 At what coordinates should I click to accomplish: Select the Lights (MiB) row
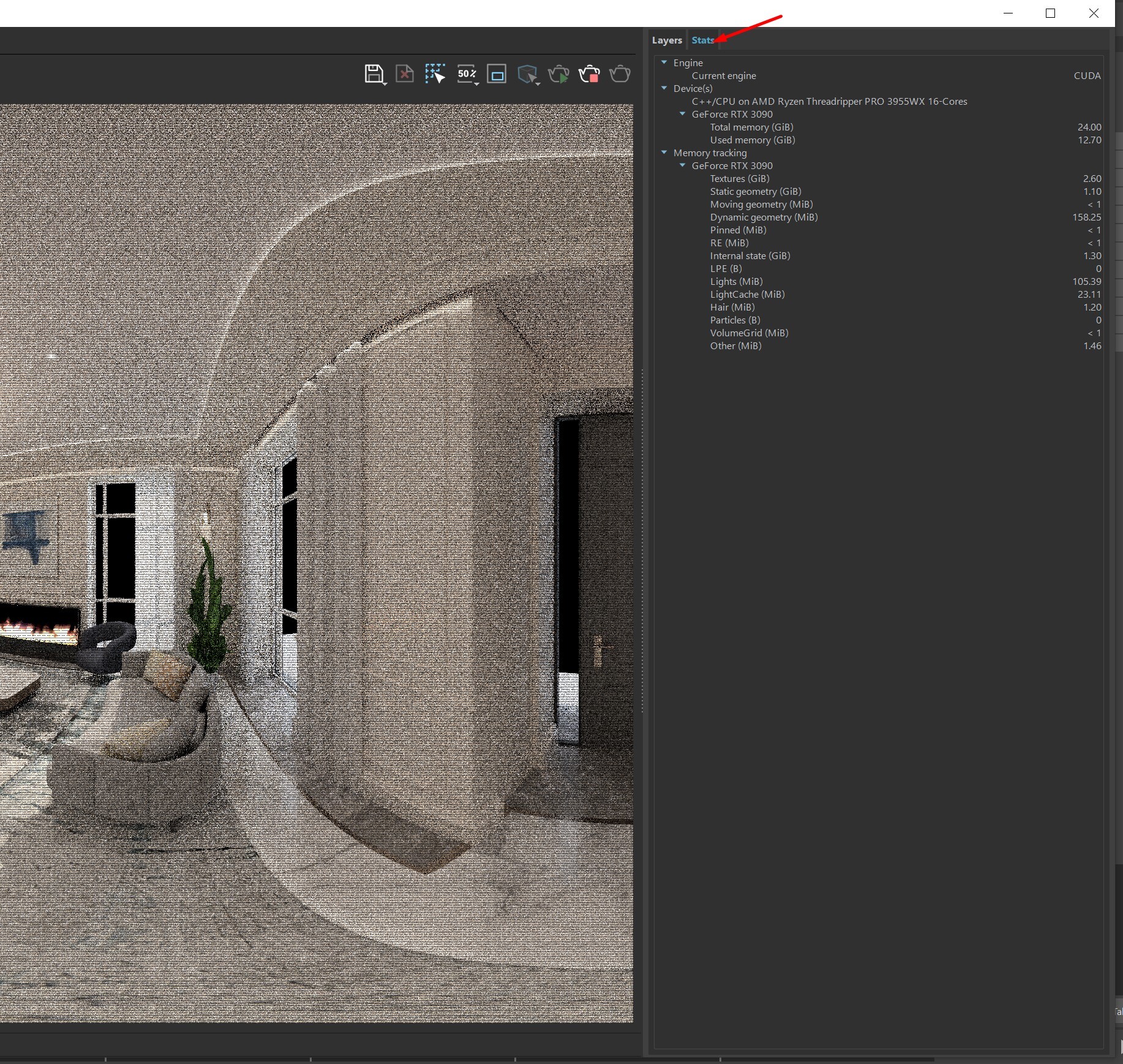(879, 281)
